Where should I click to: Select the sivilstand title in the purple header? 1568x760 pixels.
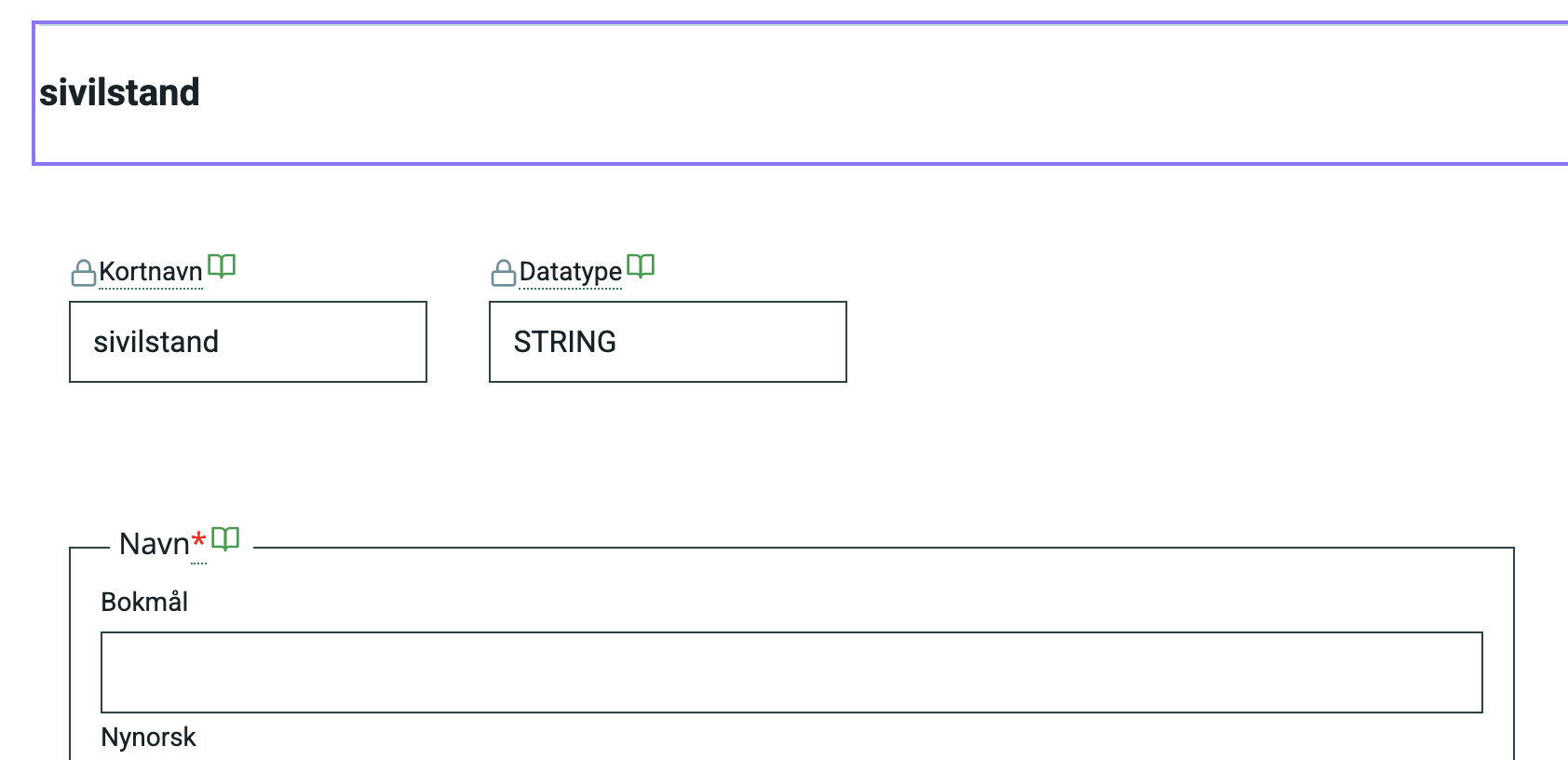click(x=119, y=91)
